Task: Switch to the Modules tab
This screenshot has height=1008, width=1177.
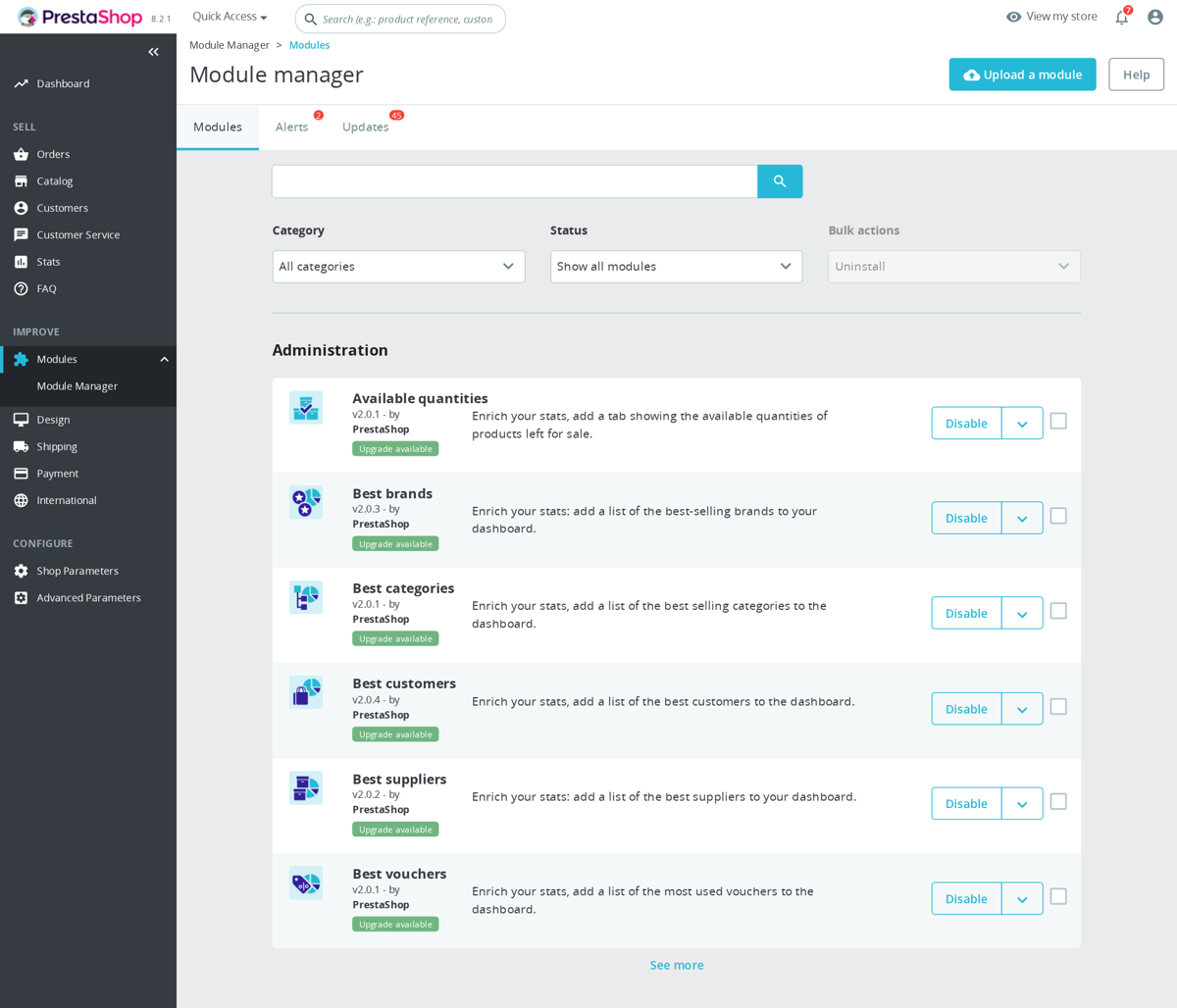Action: (218, 127)
